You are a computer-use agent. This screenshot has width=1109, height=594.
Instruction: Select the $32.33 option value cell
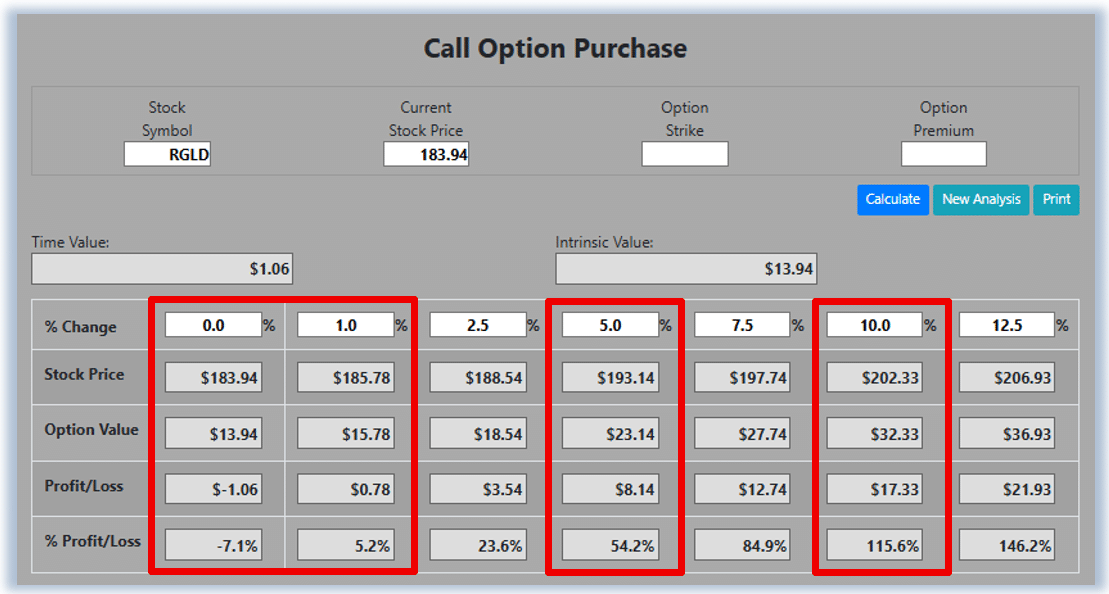point(875,433)
